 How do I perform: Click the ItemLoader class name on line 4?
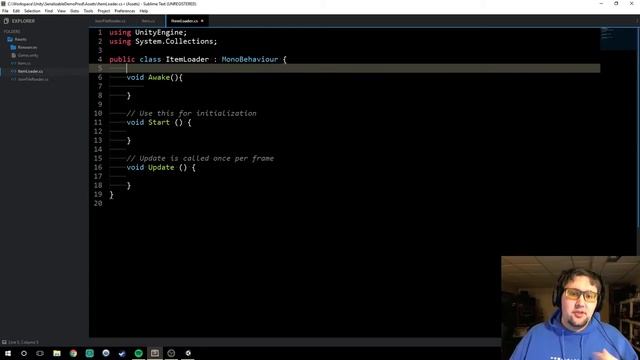click(x=187, y=59)
